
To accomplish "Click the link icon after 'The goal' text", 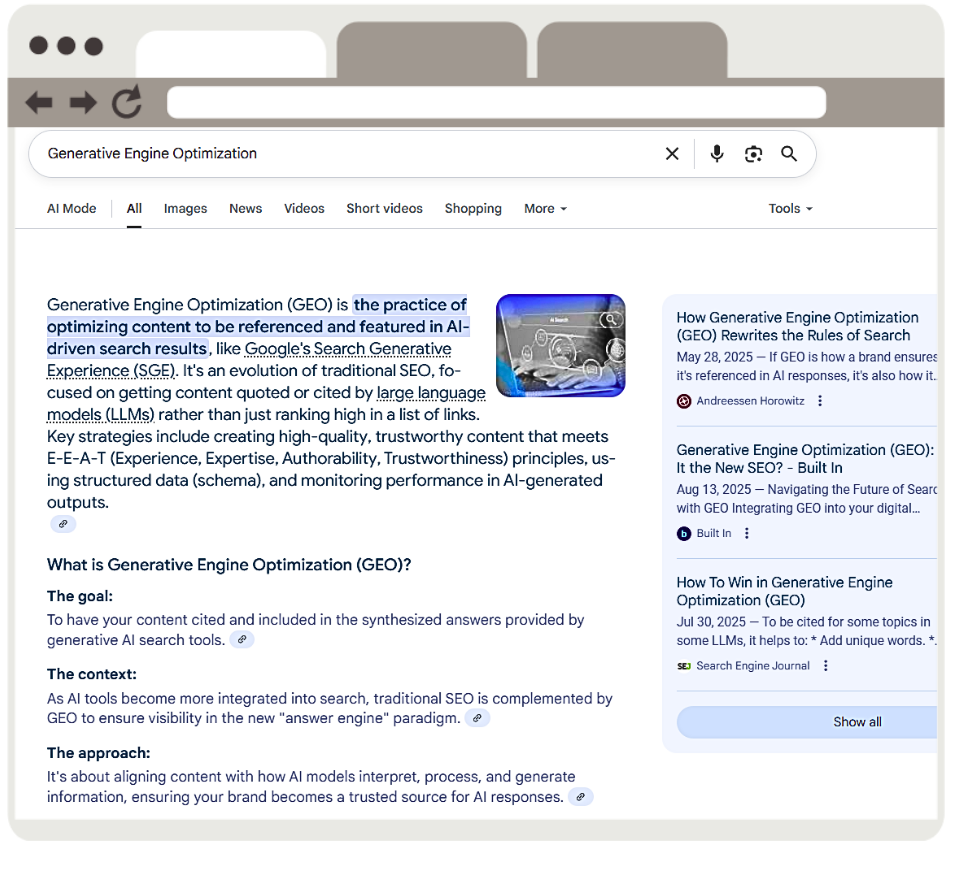I will [x=241, y=639].
